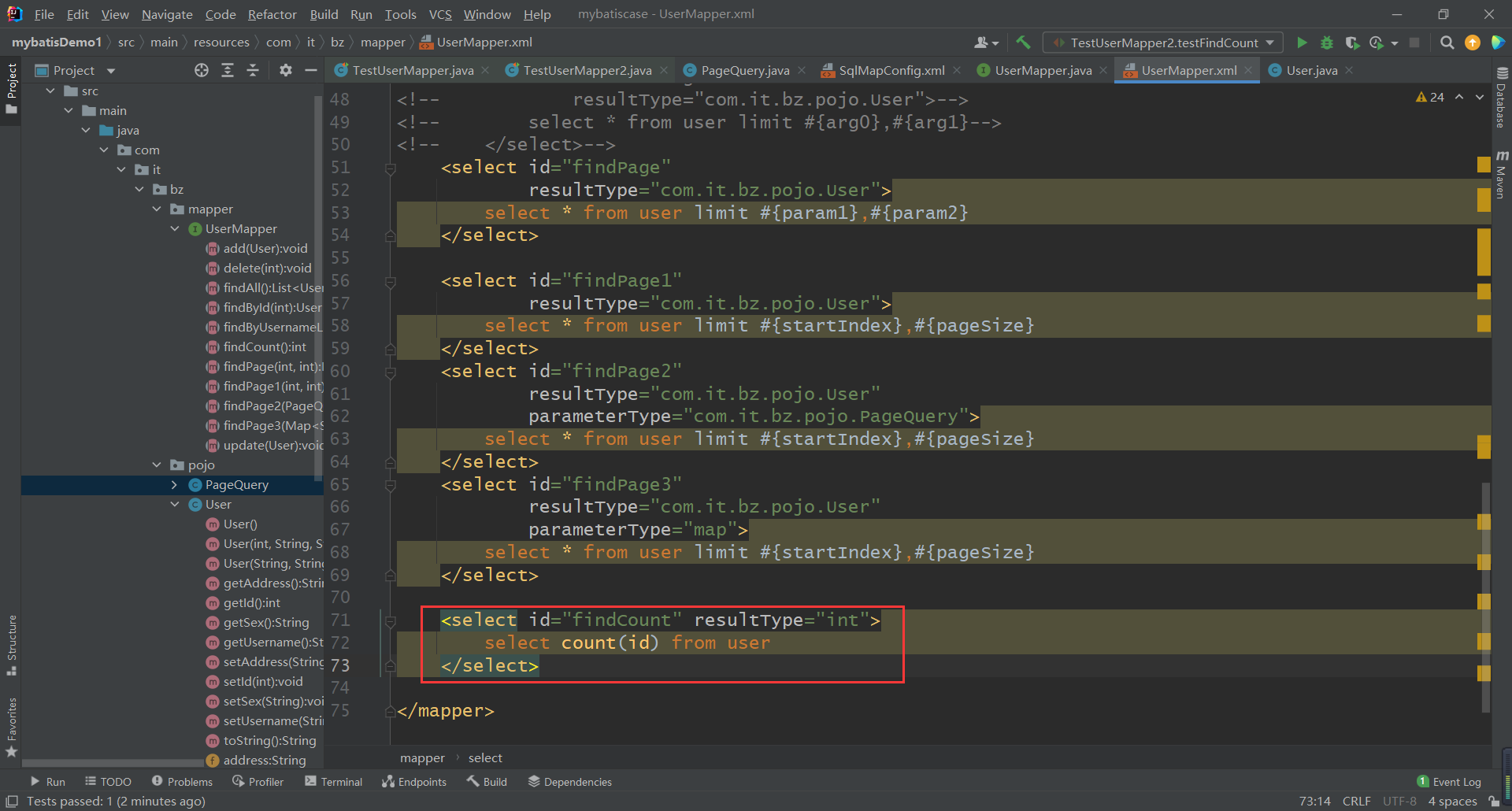
Task: Expand all nodes in Project panel
Action: tap(228, 70)
